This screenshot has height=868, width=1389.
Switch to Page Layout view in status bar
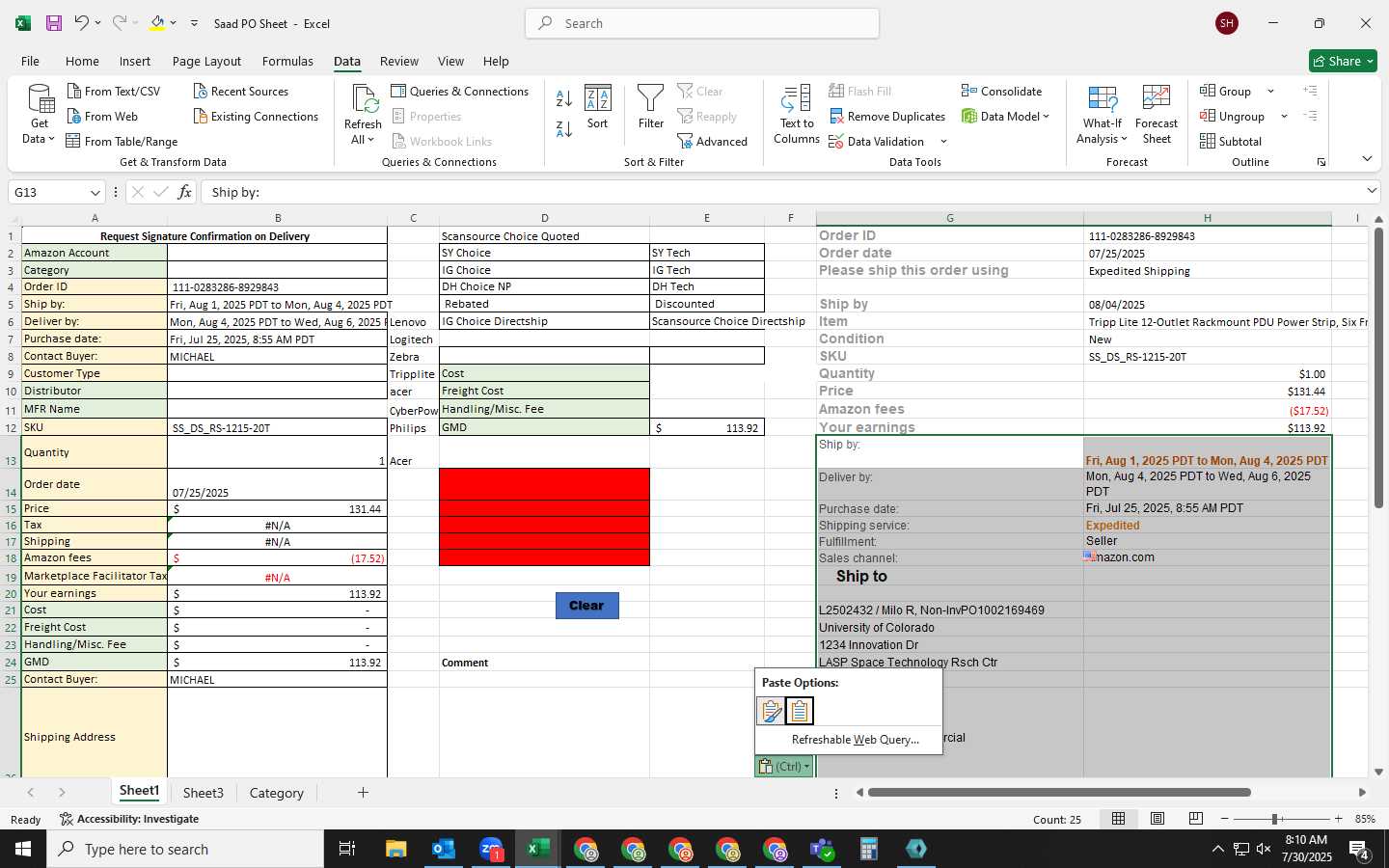(1157, 819)
